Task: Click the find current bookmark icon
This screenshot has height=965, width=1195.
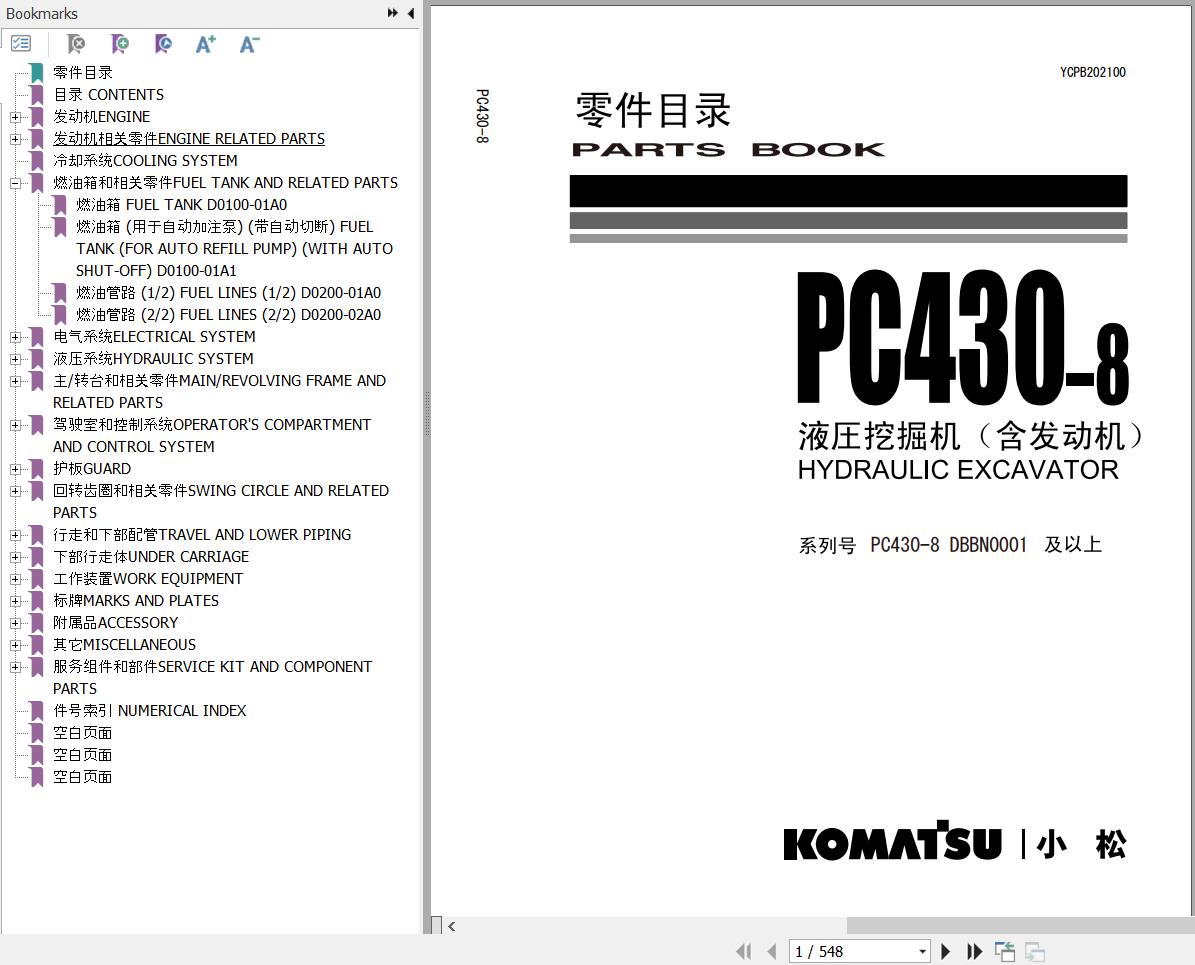Action: 163,44
